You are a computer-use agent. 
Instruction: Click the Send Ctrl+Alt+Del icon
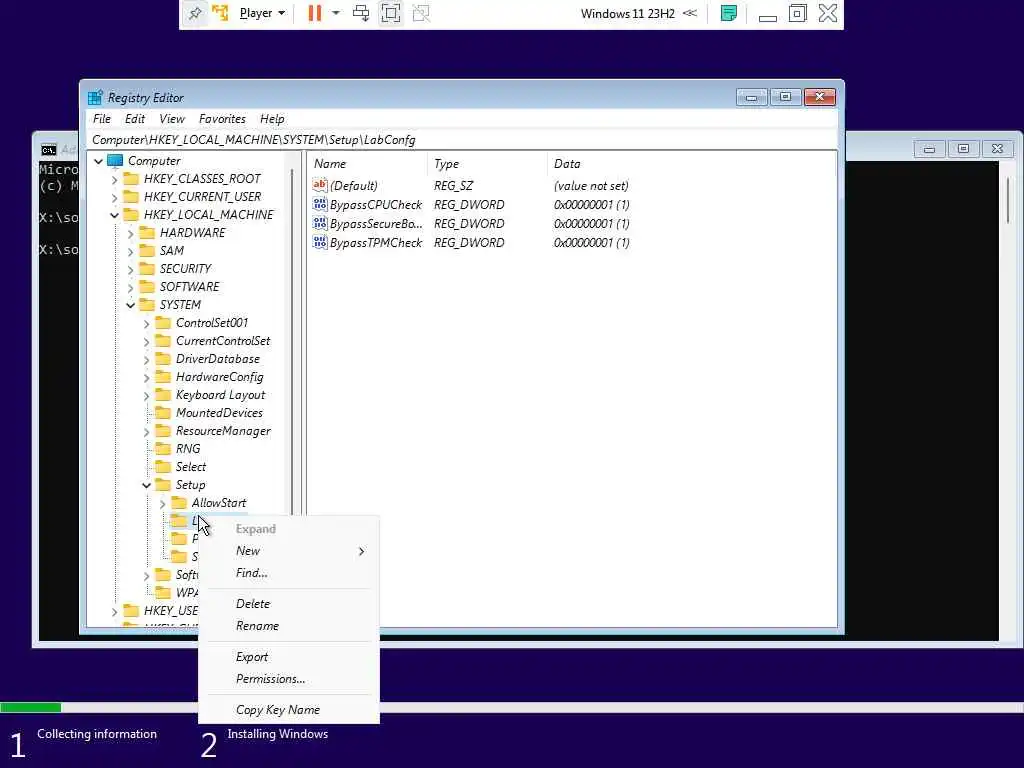pos(360,13)
